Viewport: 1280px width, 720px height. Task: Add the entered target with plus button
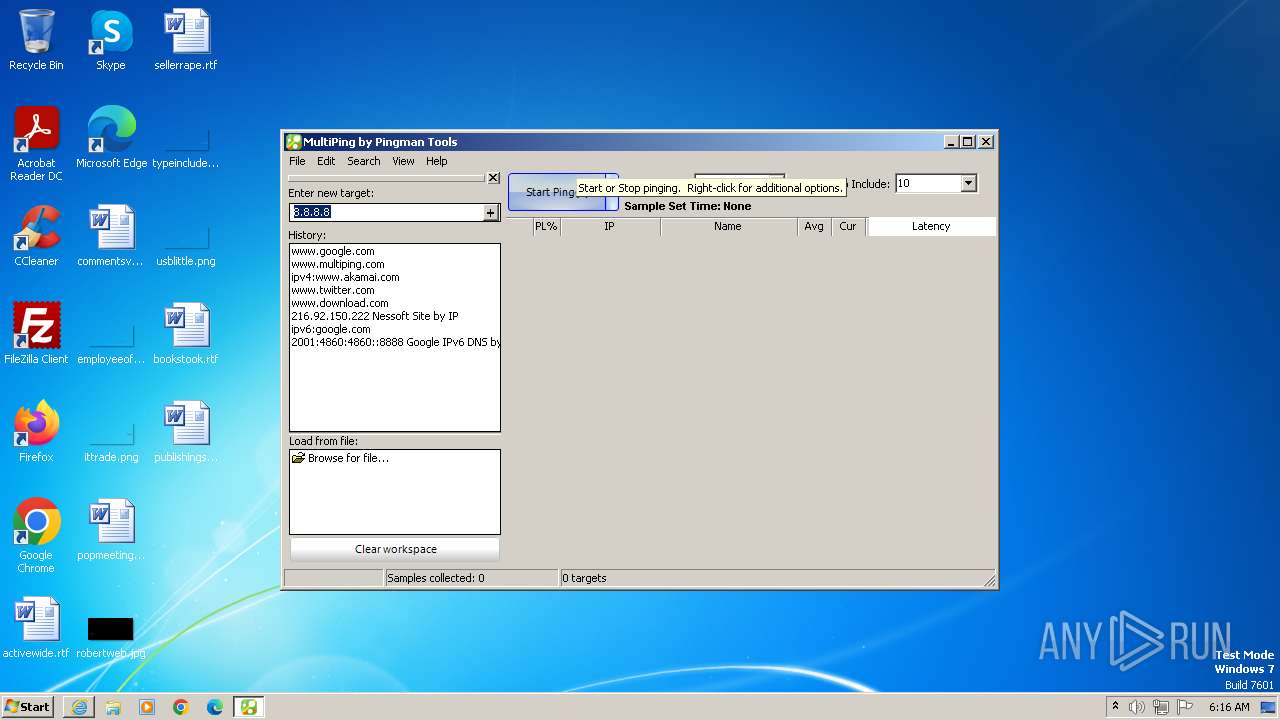(490, 212)
